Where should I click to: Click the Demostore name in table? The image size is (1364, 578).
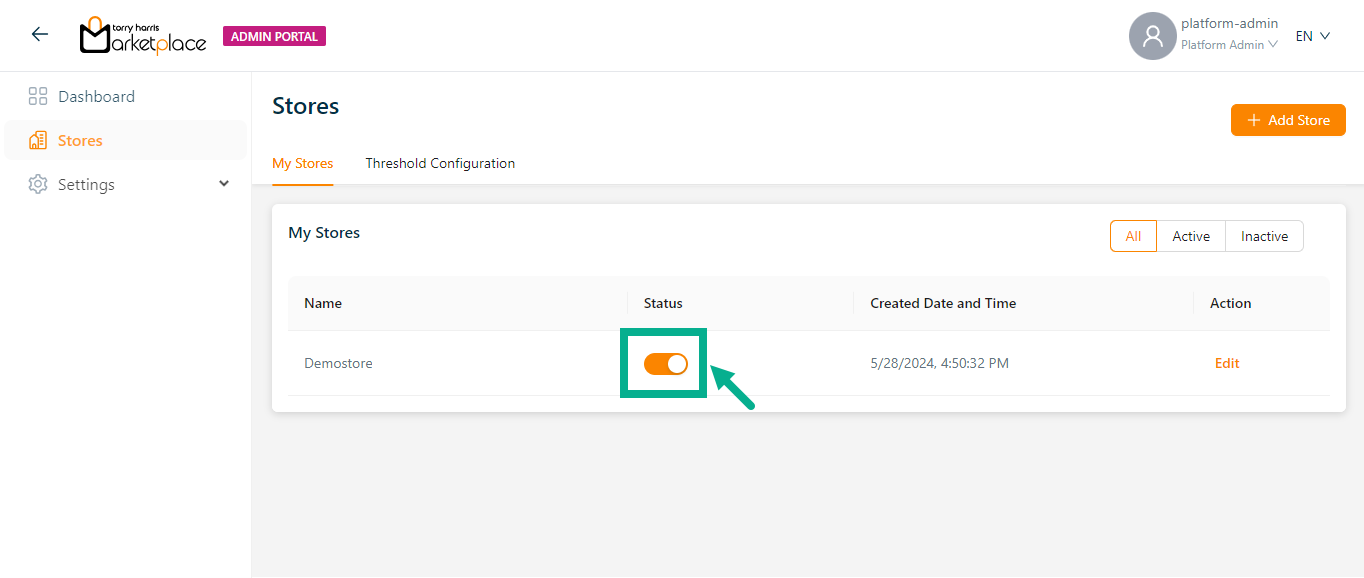[338, 363]
